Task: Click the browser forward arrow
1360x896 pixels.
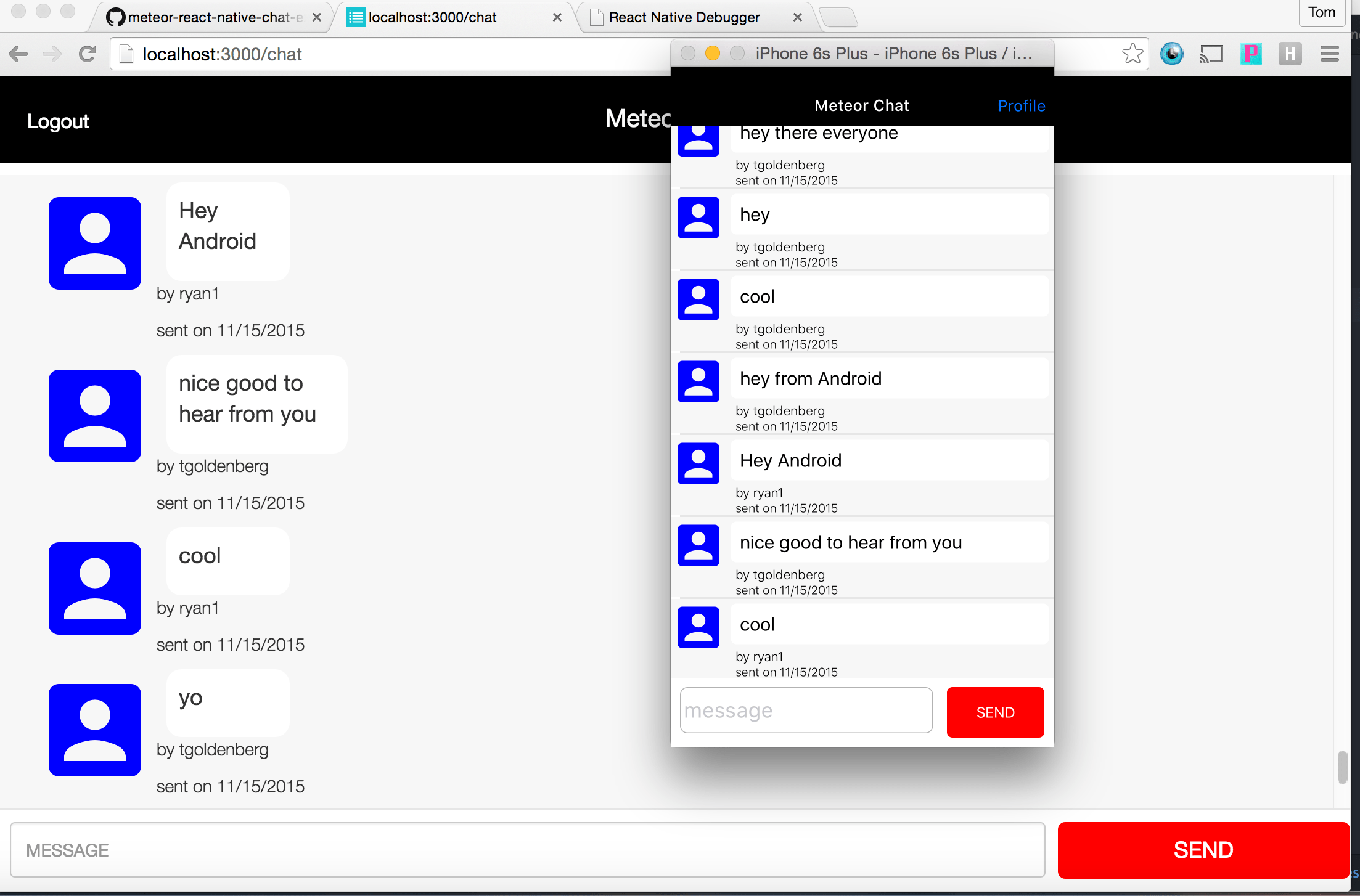Action: point(52,54)
